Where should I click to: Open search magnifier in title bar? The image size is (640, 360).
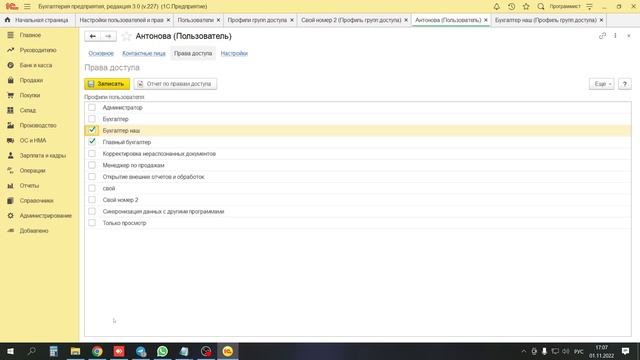pyautogui.click(x=541, y=7)
